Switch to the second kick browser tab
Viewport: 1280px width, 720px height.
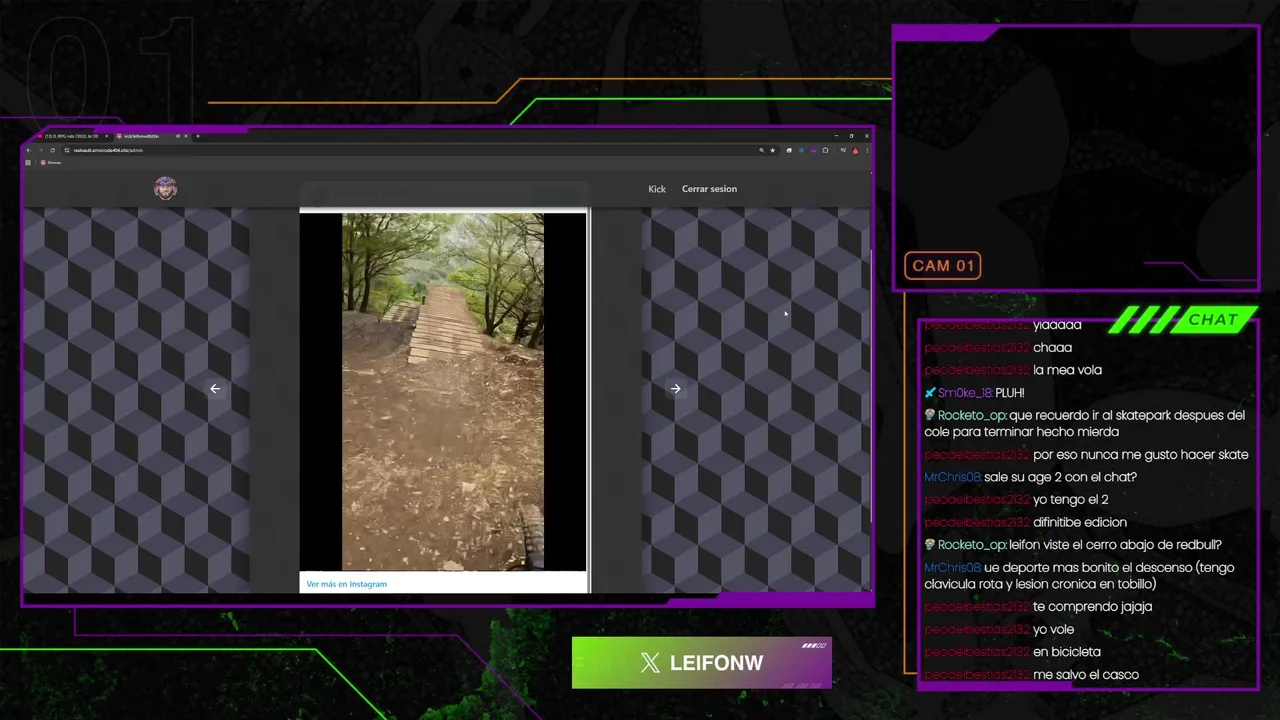point(152,136)
